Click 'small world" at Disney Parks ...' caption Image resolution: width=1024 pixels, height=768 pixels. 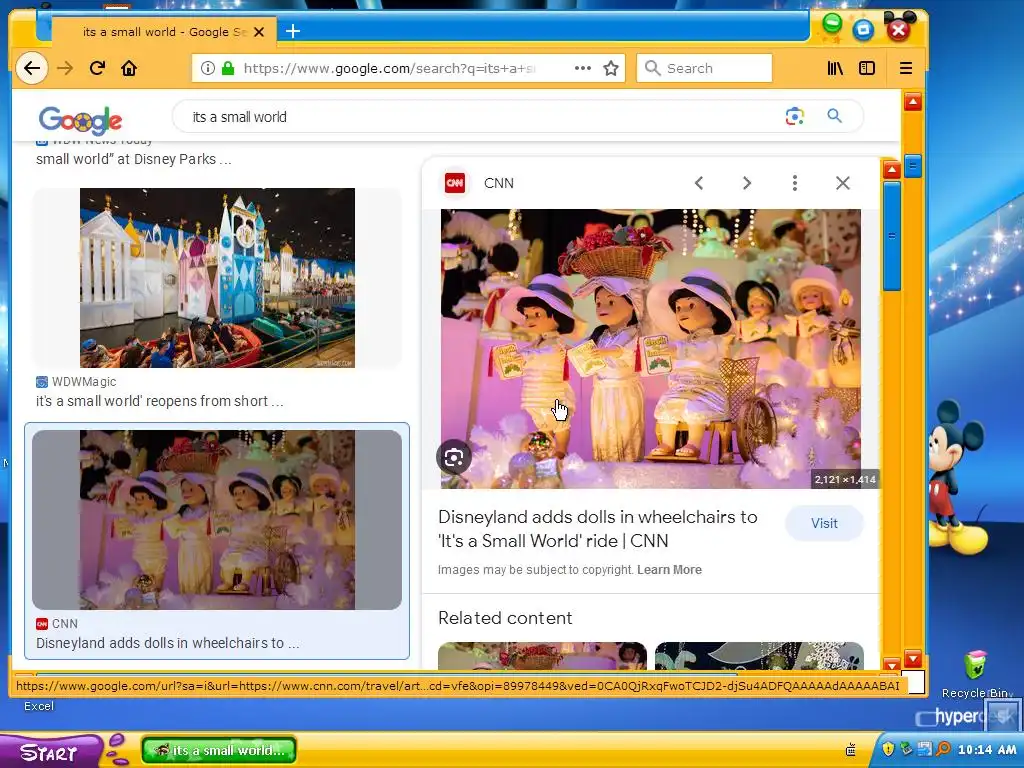(133, 159)
